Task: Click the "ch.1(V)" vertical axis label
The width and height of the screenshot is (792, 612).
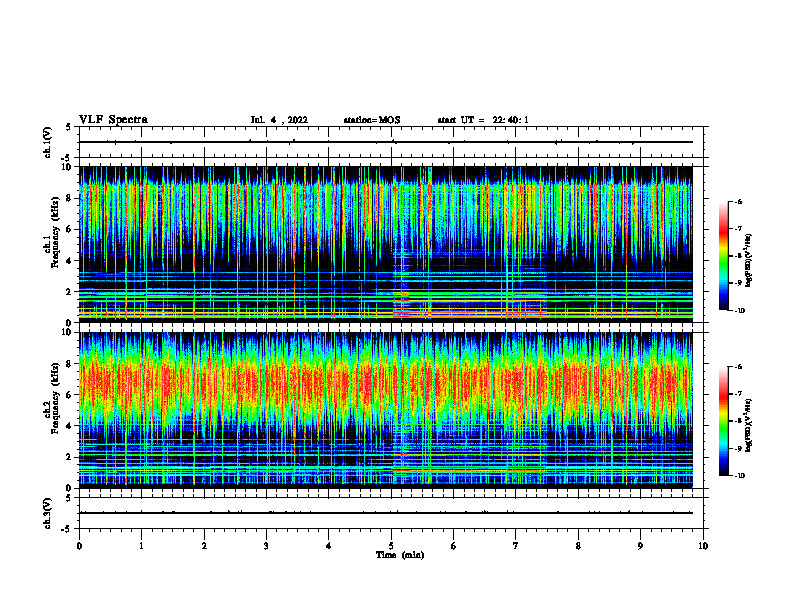Action: click(47, 142)
